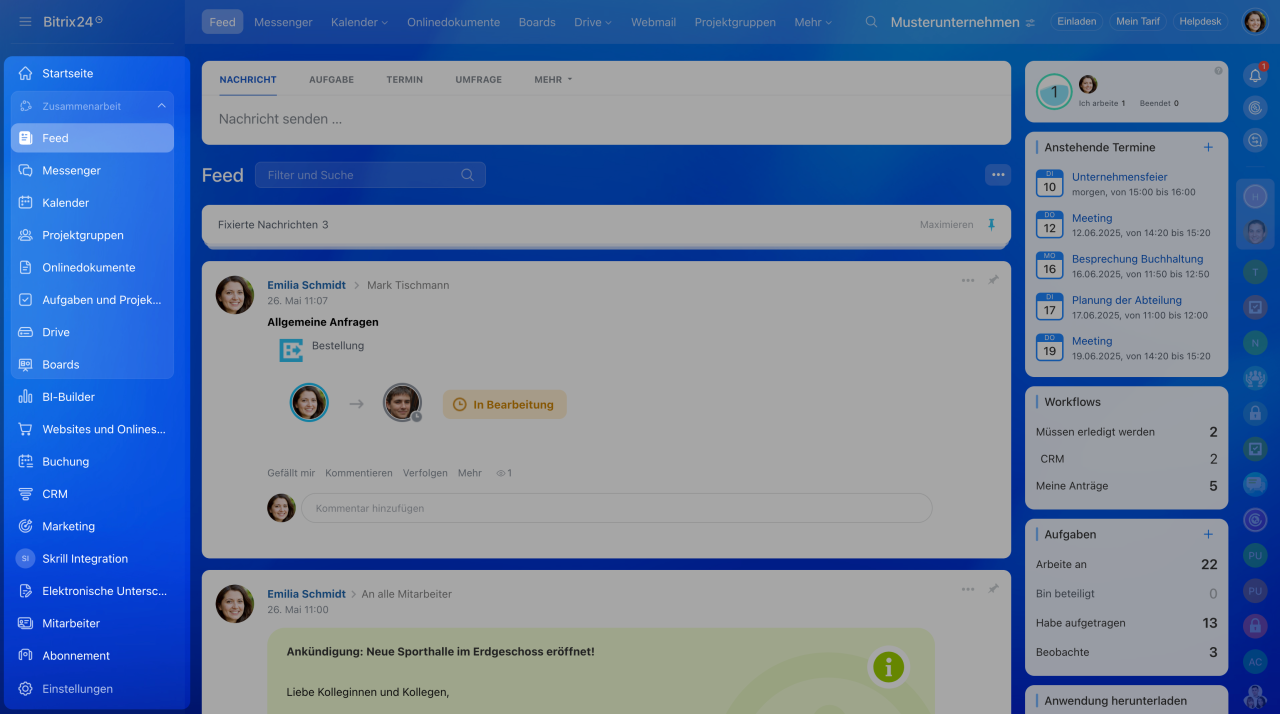The width and height of the screenshot is (1280, 714).
Task: Open Mein Tarif
Action: (x=1138, y=21)
